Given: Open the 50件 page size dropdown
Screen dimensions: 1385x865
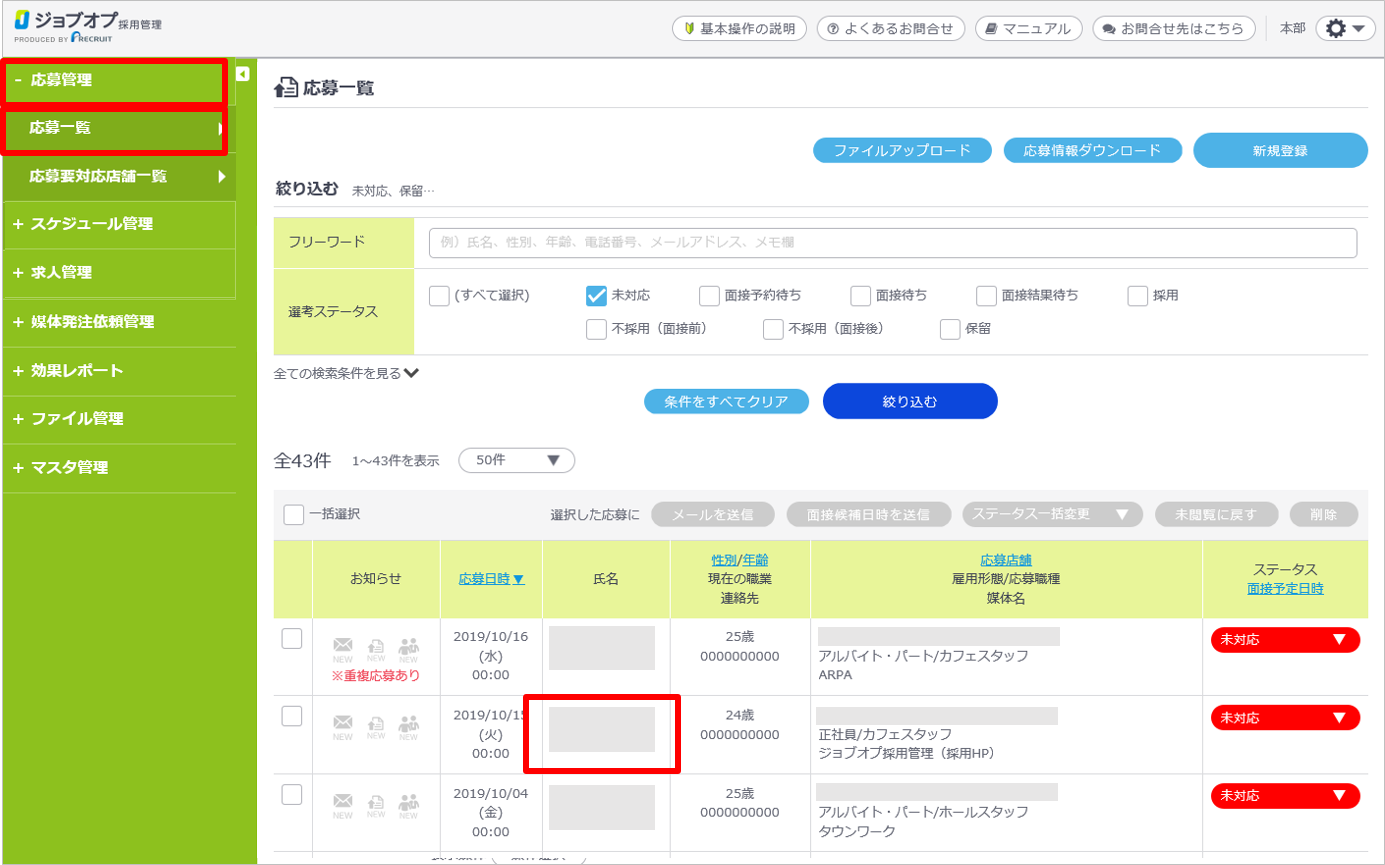Looking at the screenshot, I should (x=516, y=460).
